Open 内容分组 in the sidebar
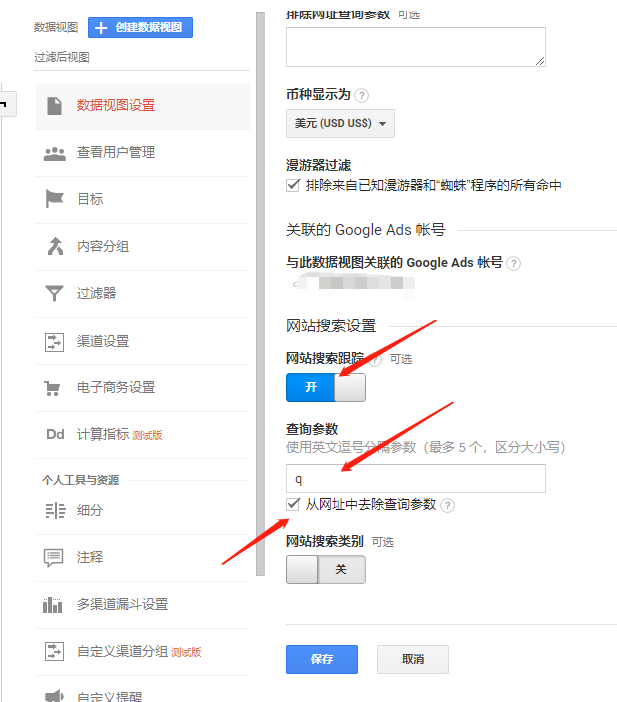 click(142, 247)
